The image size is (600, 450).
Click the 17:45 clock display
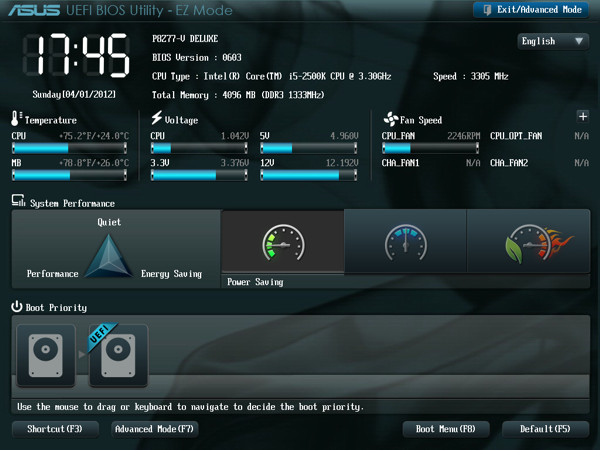click(77, 55)
